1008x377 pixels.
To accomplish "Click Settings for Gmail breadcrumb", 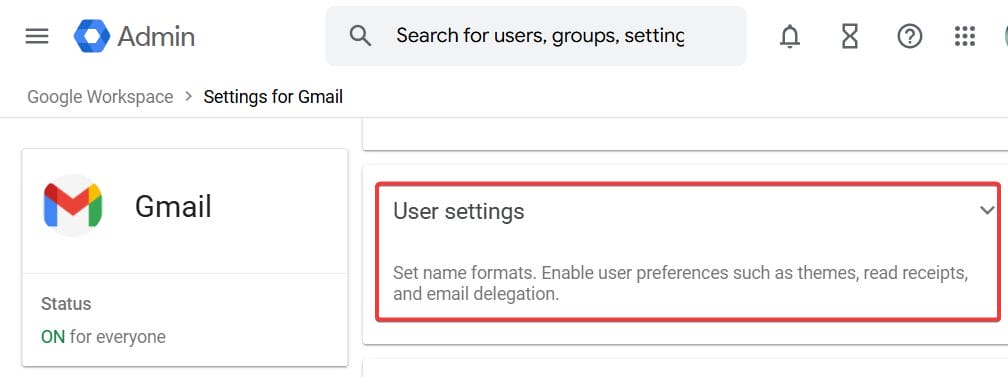I will pyautogui.click(x=273, y=97).
